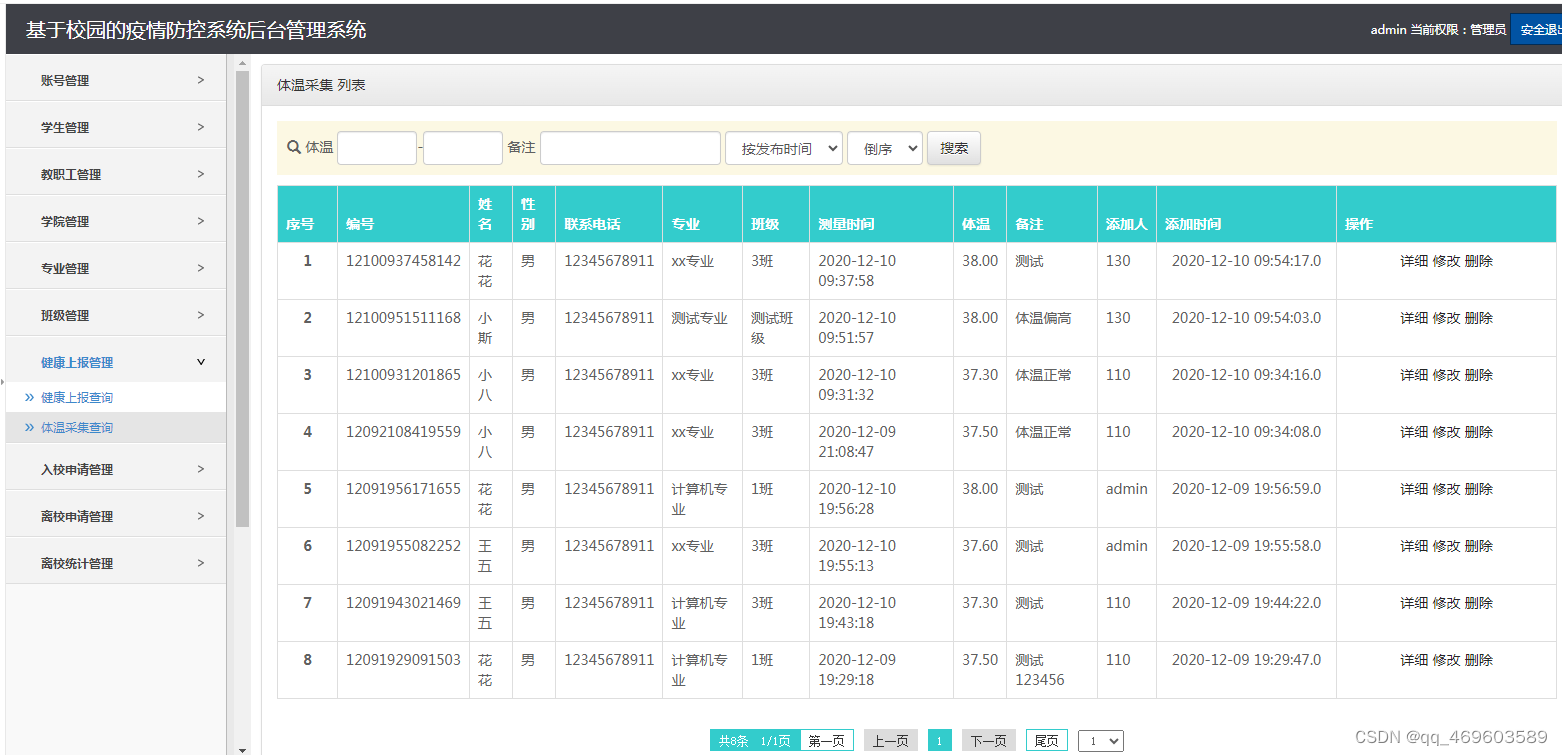Click the 体温采集 列表 panel title
Image resolution: width=1562 pixels, height=755 pixels.
click(321, 85)
